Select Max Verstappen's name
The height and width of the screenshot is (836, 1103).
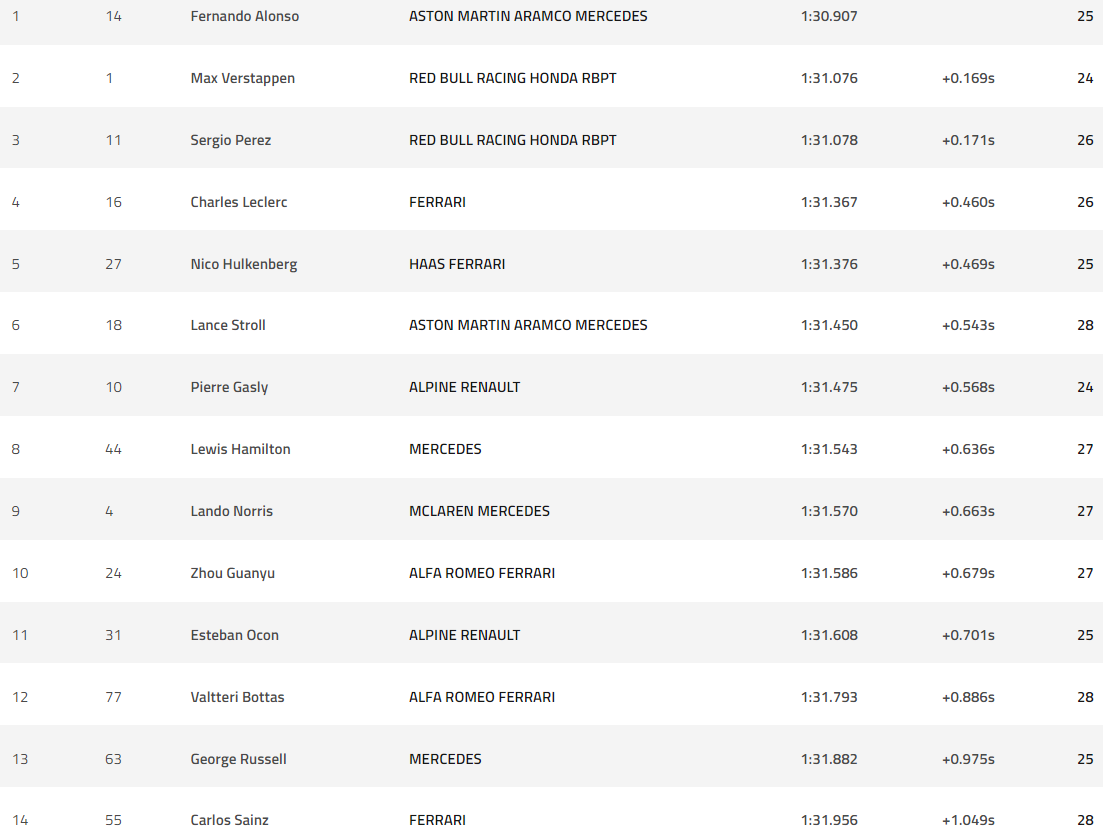pos(243,78)
